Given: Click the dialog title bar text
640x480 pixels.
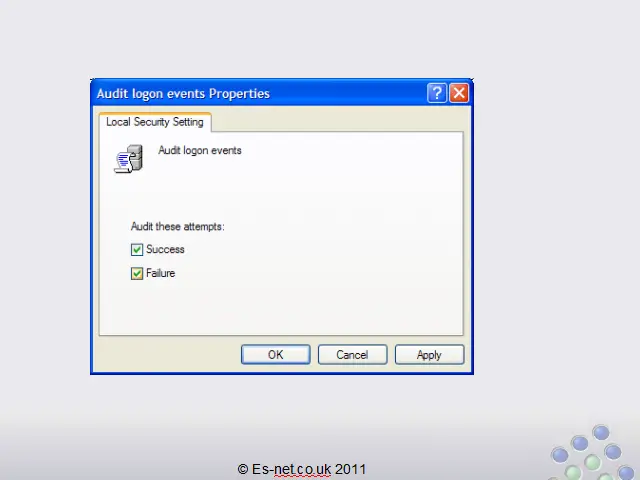Looking at the screenshot, I should coord(183,93).
